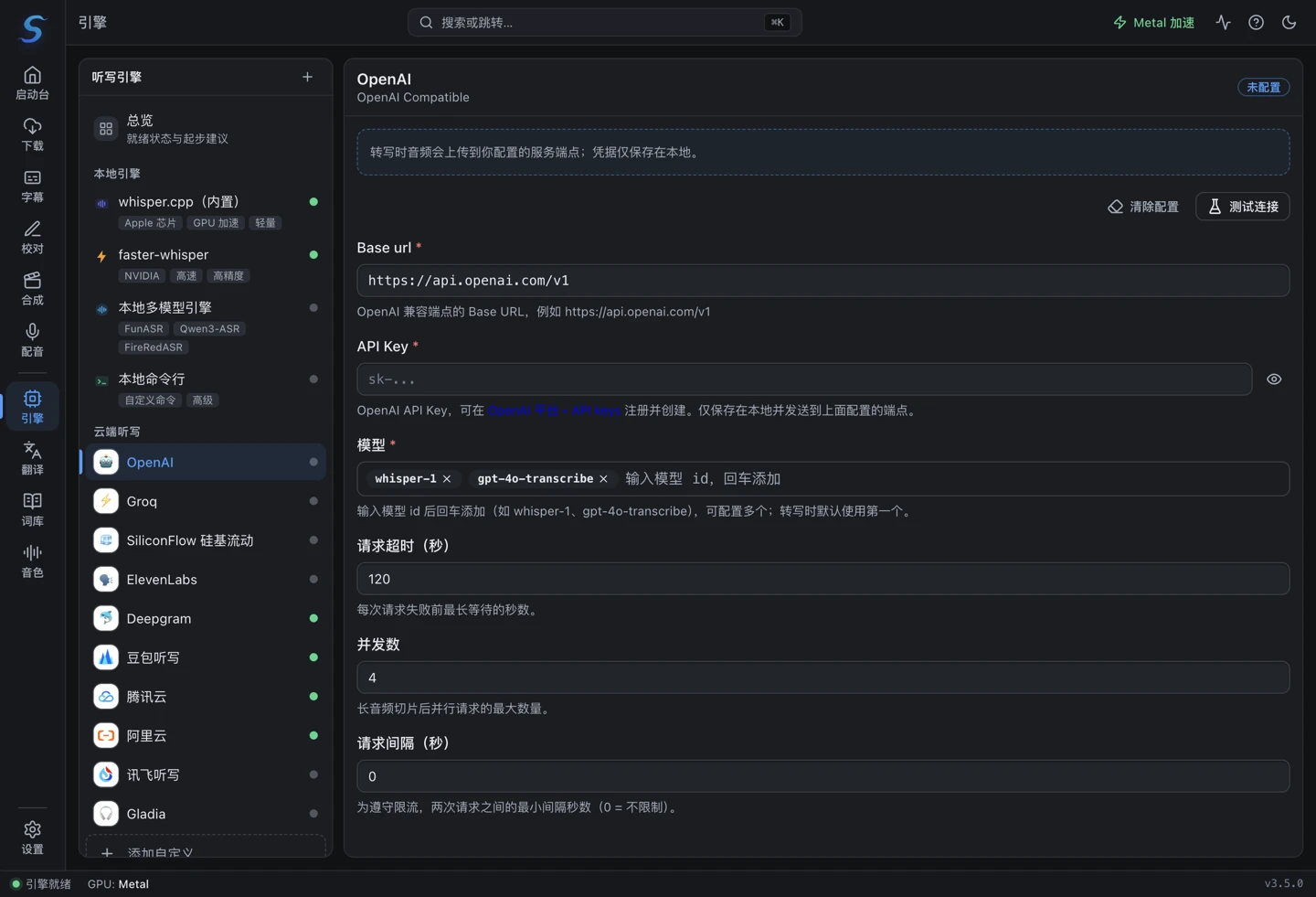The image size is (1316, 897).
Task: Open the help question mark icon
Action: pyautogui.click(x=1256, y=22)
